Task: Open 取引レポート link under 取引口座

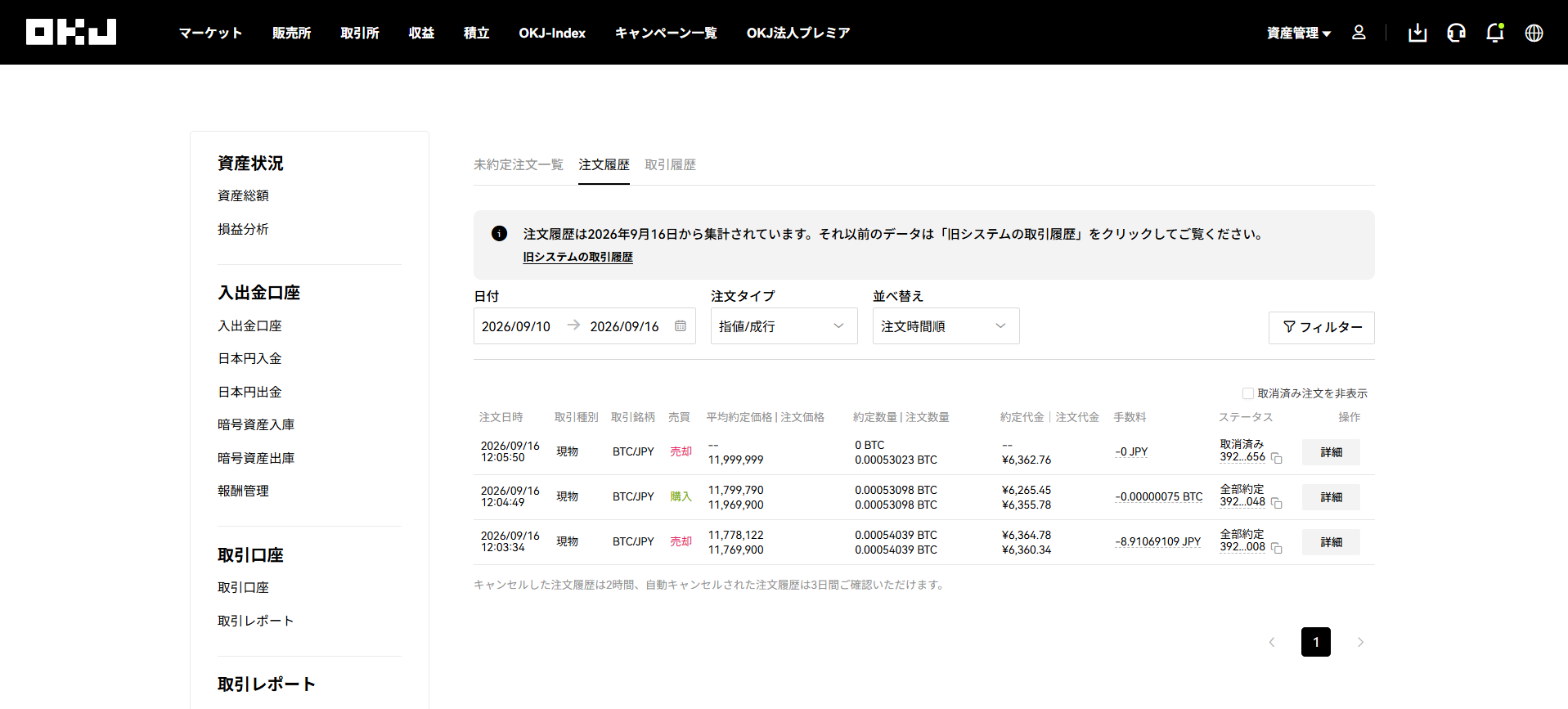Action: point(256,621)
